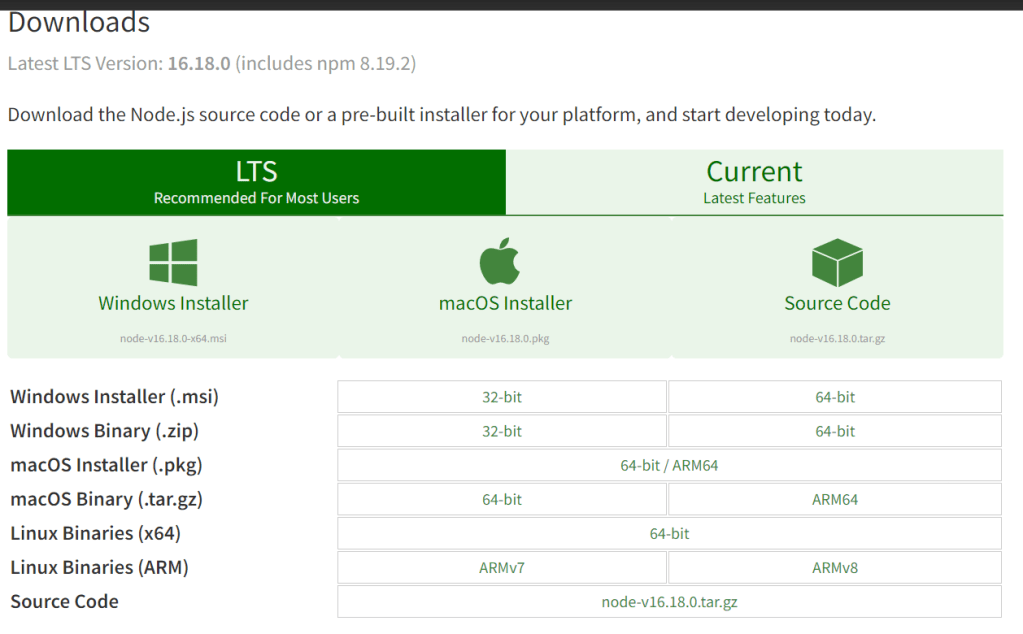Click the Source Code link under the box
The image size is (1023, 634).
pyautogui.click(x=837, y=303)
